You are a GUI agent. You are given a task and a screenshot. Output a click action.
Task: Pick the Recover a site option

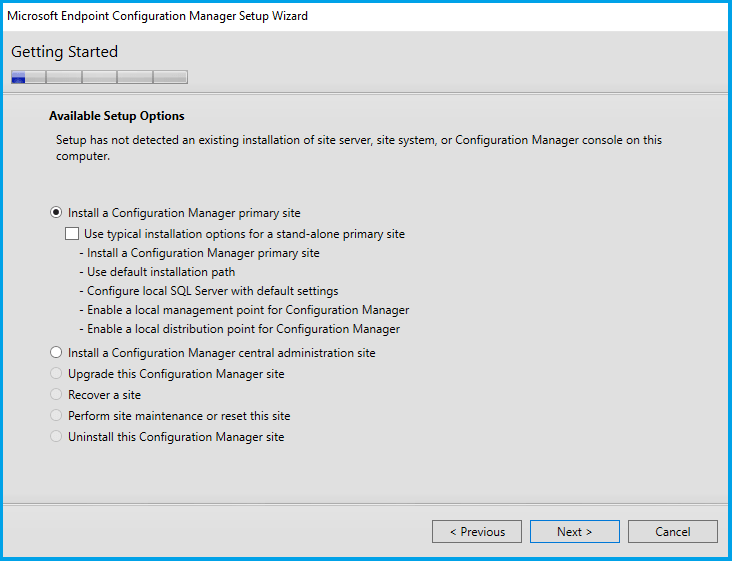[56, 395]
